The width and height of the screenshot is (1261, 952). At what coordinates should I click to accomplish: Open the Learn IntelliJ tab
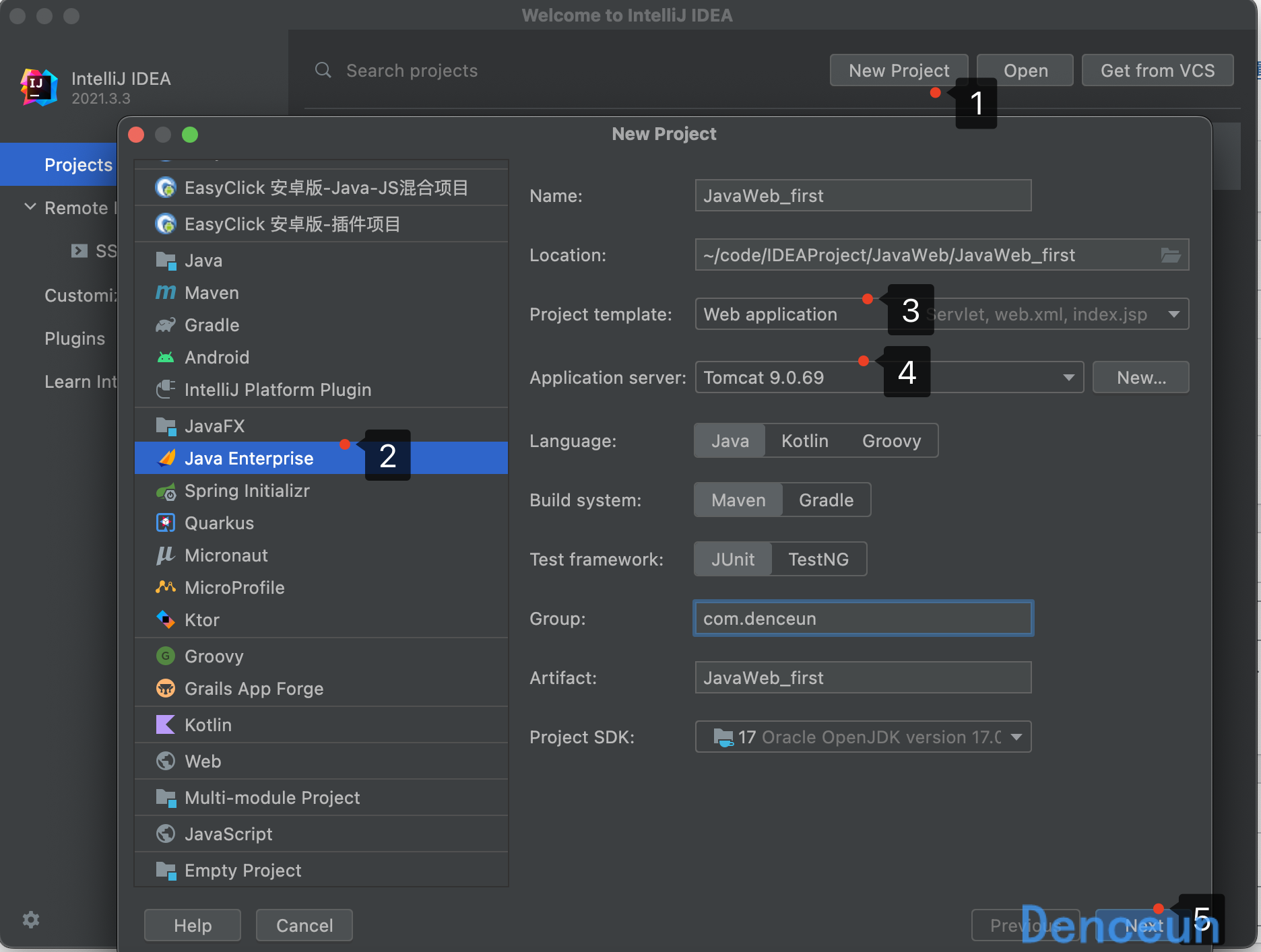click(x=81, y=381)
